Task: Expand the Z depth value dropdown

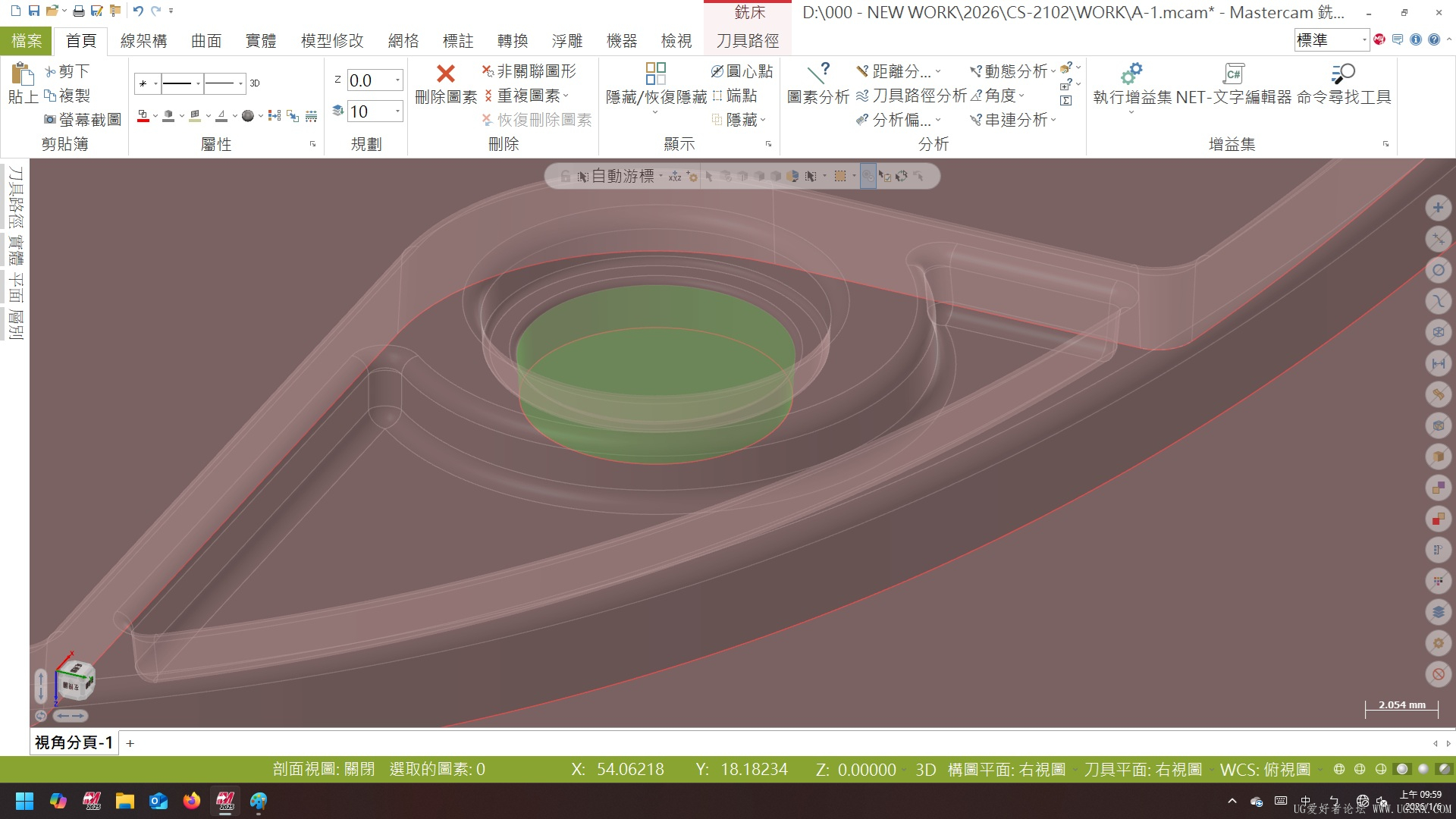Action: pyautogui.click(x=397, y=80)
